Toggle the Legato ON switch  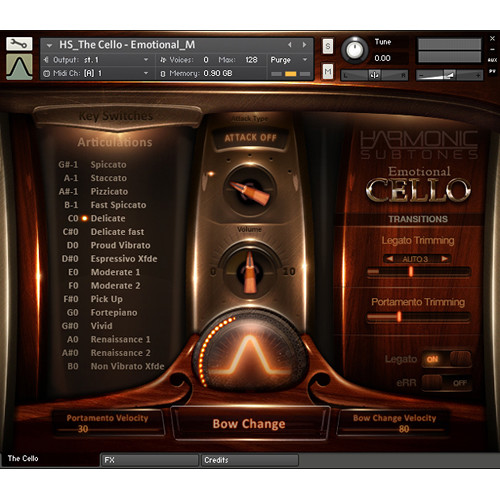446,359
